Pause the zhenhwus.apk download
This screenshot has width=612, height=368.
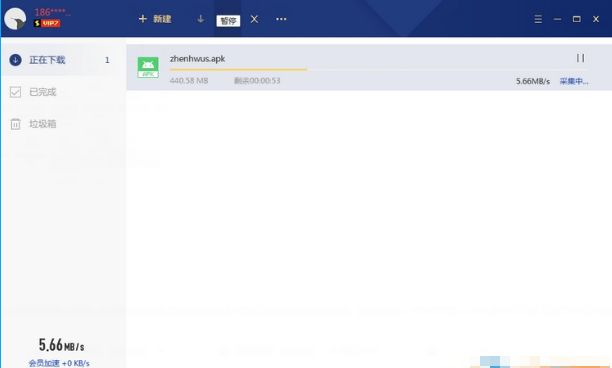[581, 58]
